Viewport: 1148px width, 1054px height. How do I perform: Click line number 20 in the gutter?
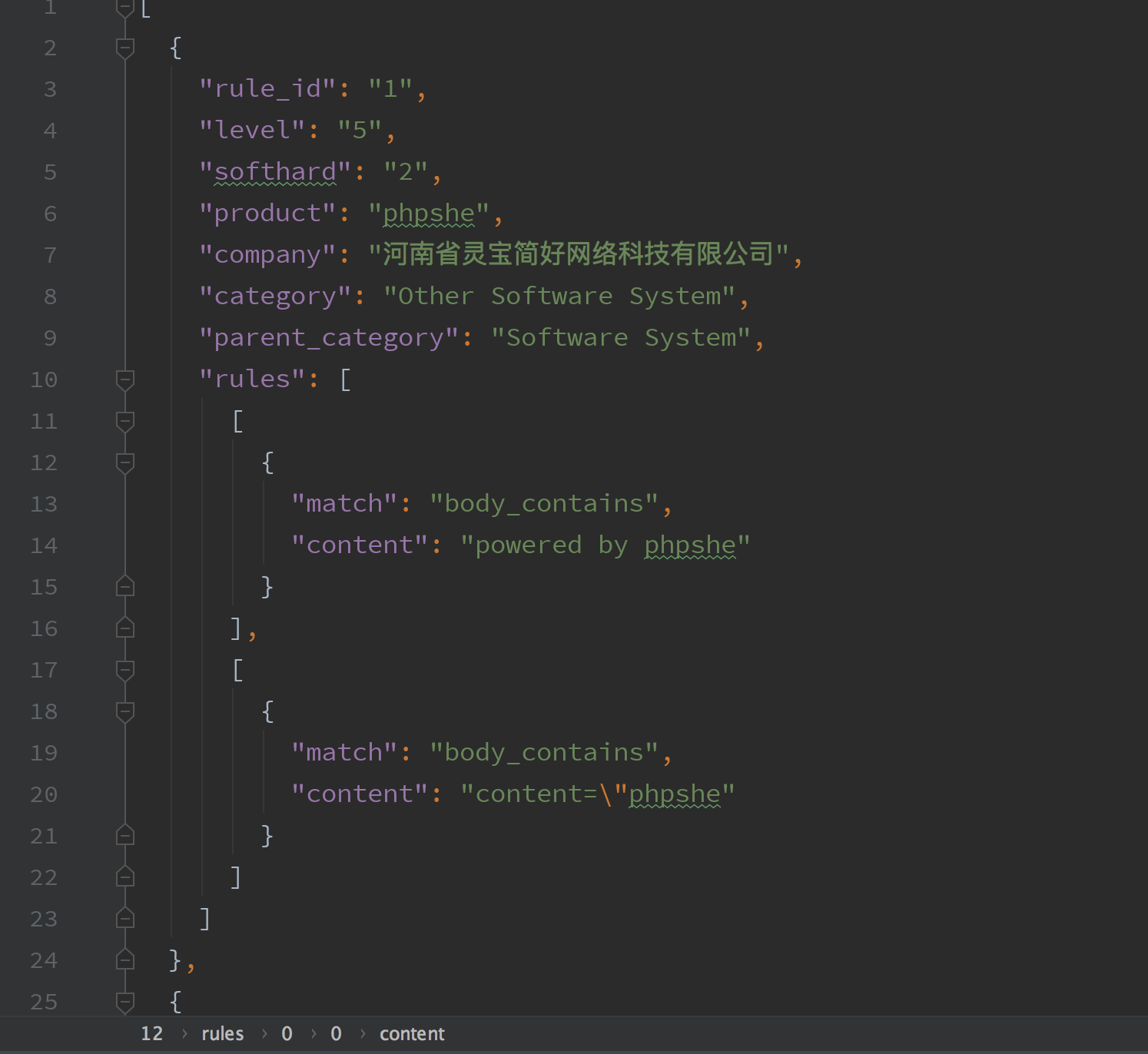44,794
